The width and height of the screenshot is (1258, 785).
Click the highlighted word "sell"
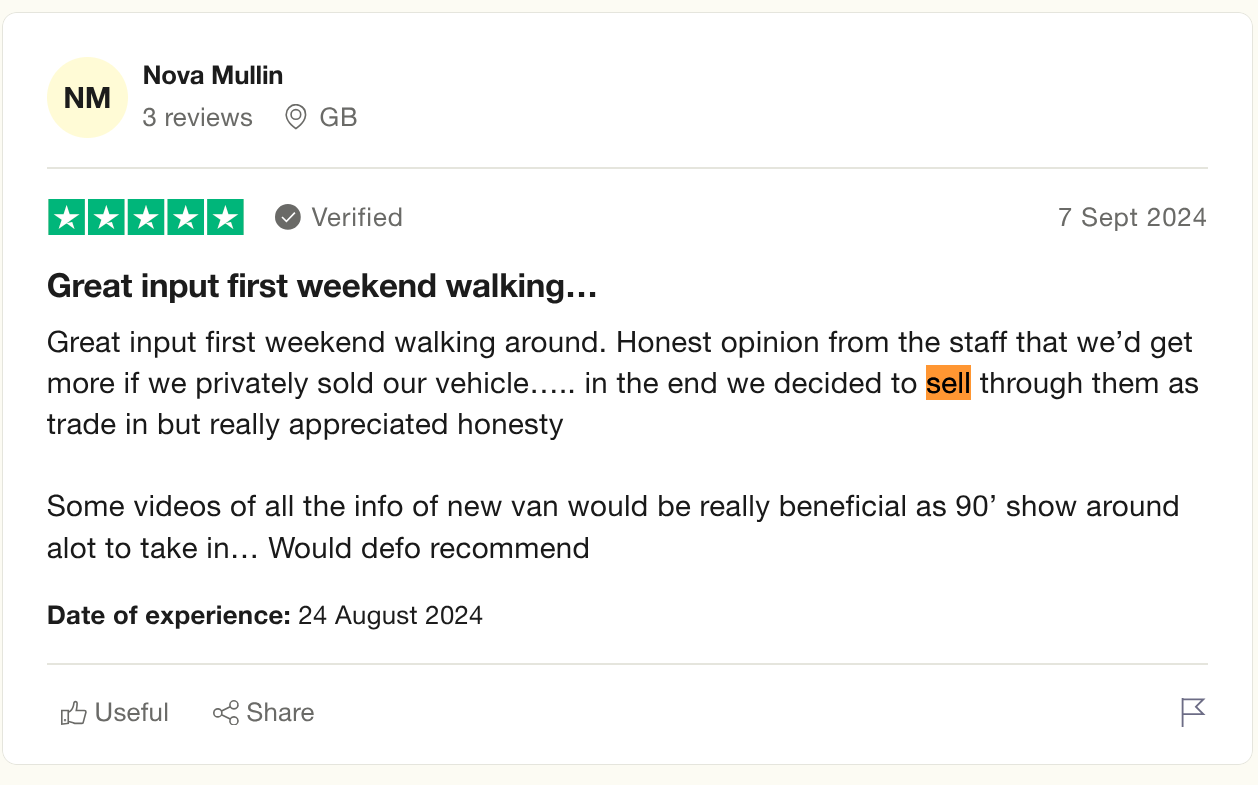948,383
